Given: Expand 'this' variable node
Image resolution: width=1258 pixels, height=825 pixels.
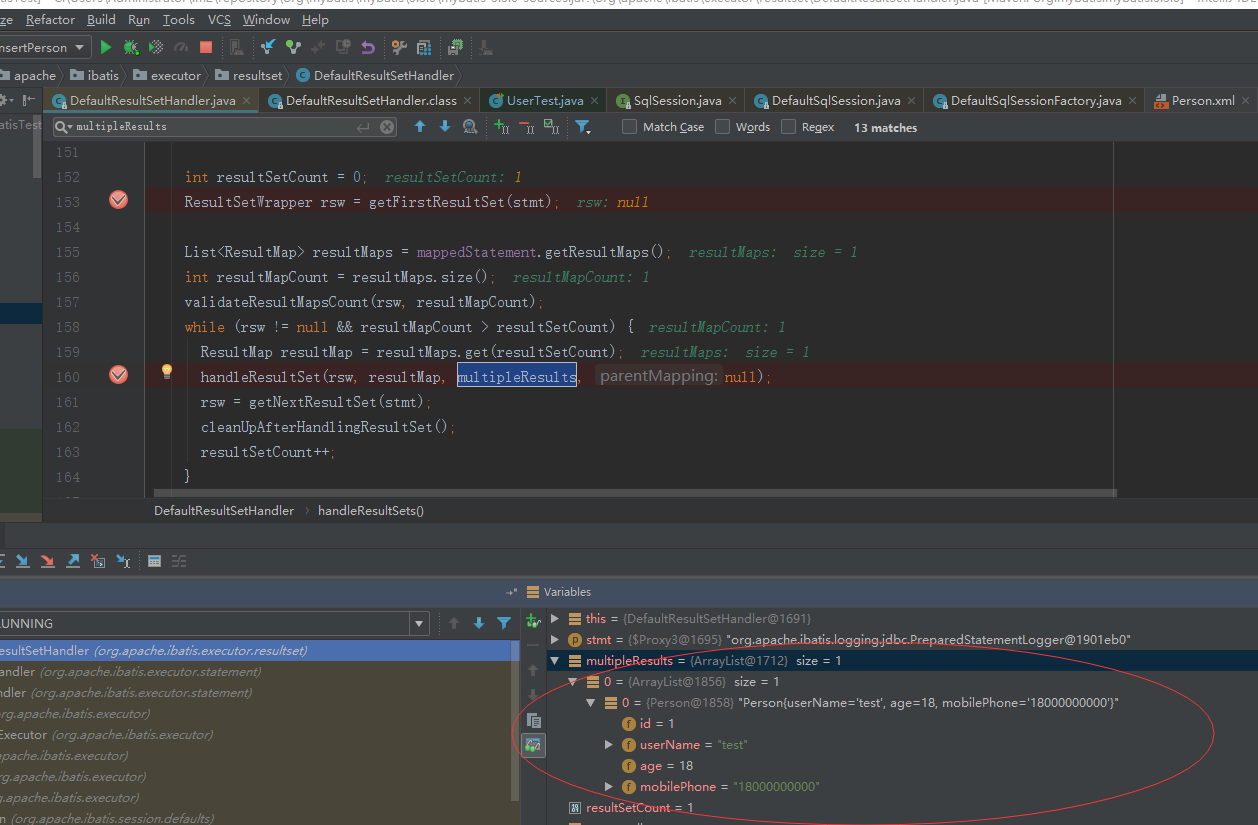Looking at the screenshot, I should (x=555, y=619).
